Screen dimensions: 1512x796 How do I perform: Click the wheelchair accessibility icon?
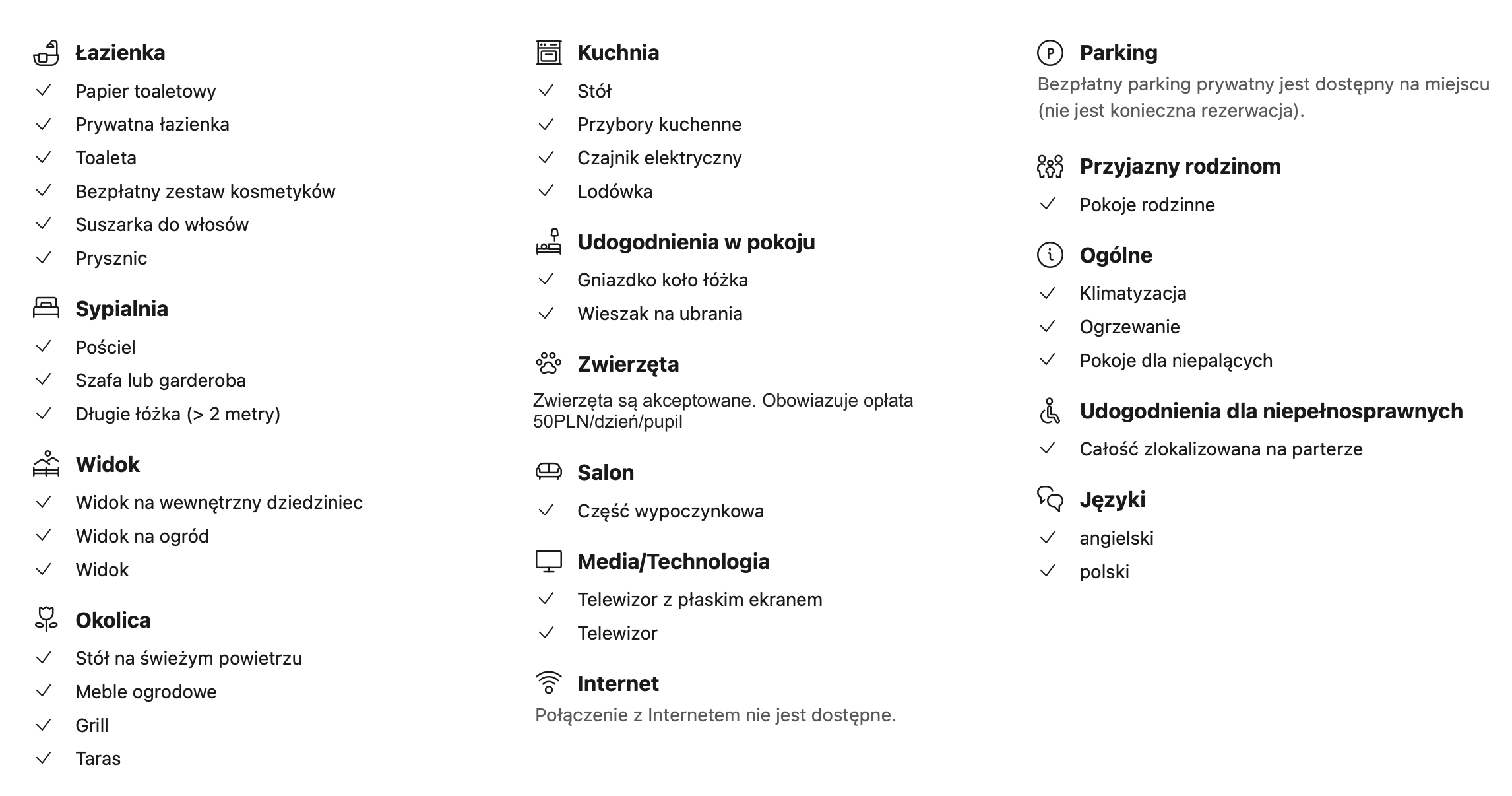click(x=1050, y=411)
